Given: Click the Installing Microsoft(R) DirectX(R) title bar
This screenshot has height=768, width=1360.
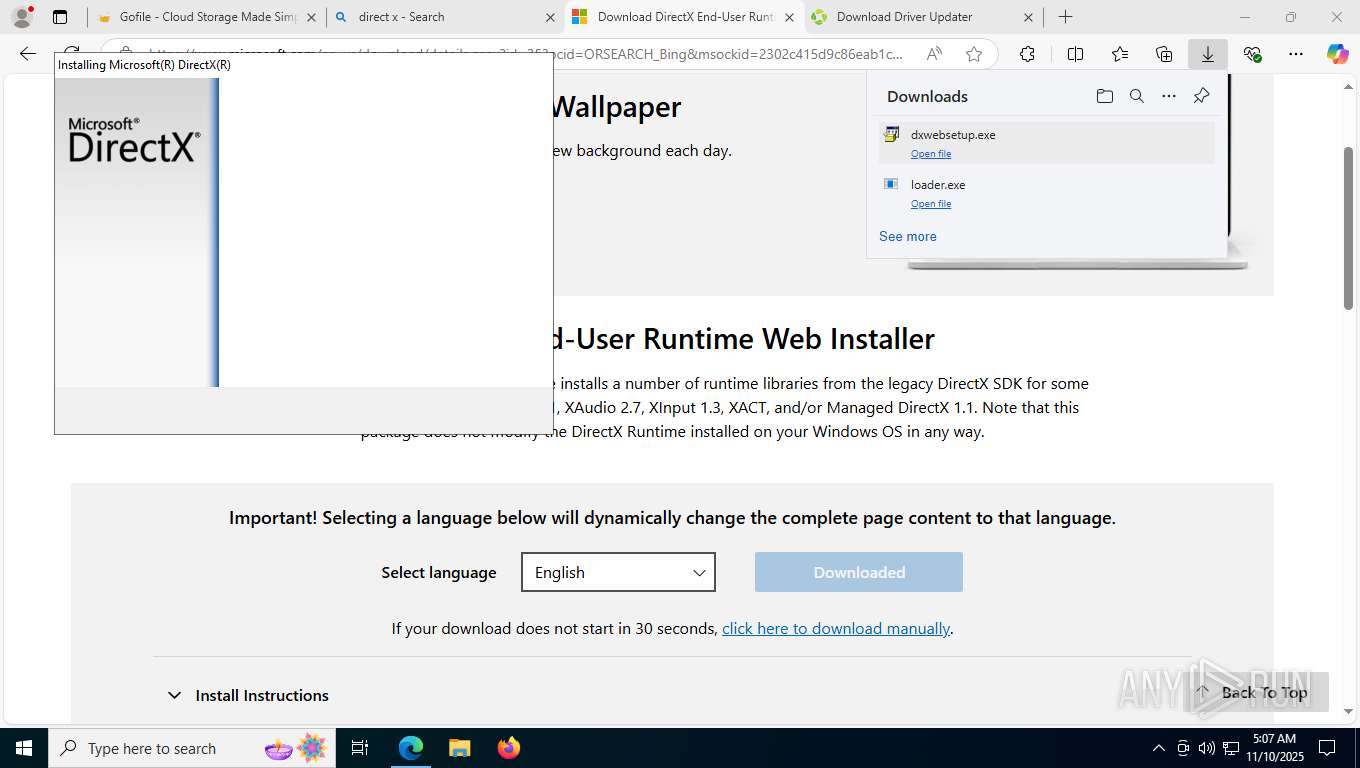Looking at the screenshot, I should click(304, 65).
